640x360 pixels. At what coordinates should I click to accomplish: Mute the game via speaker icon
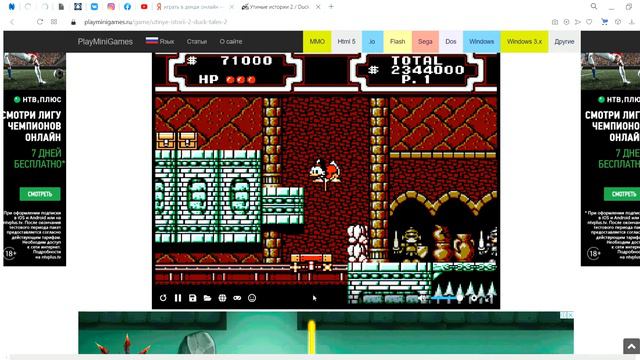422,298
